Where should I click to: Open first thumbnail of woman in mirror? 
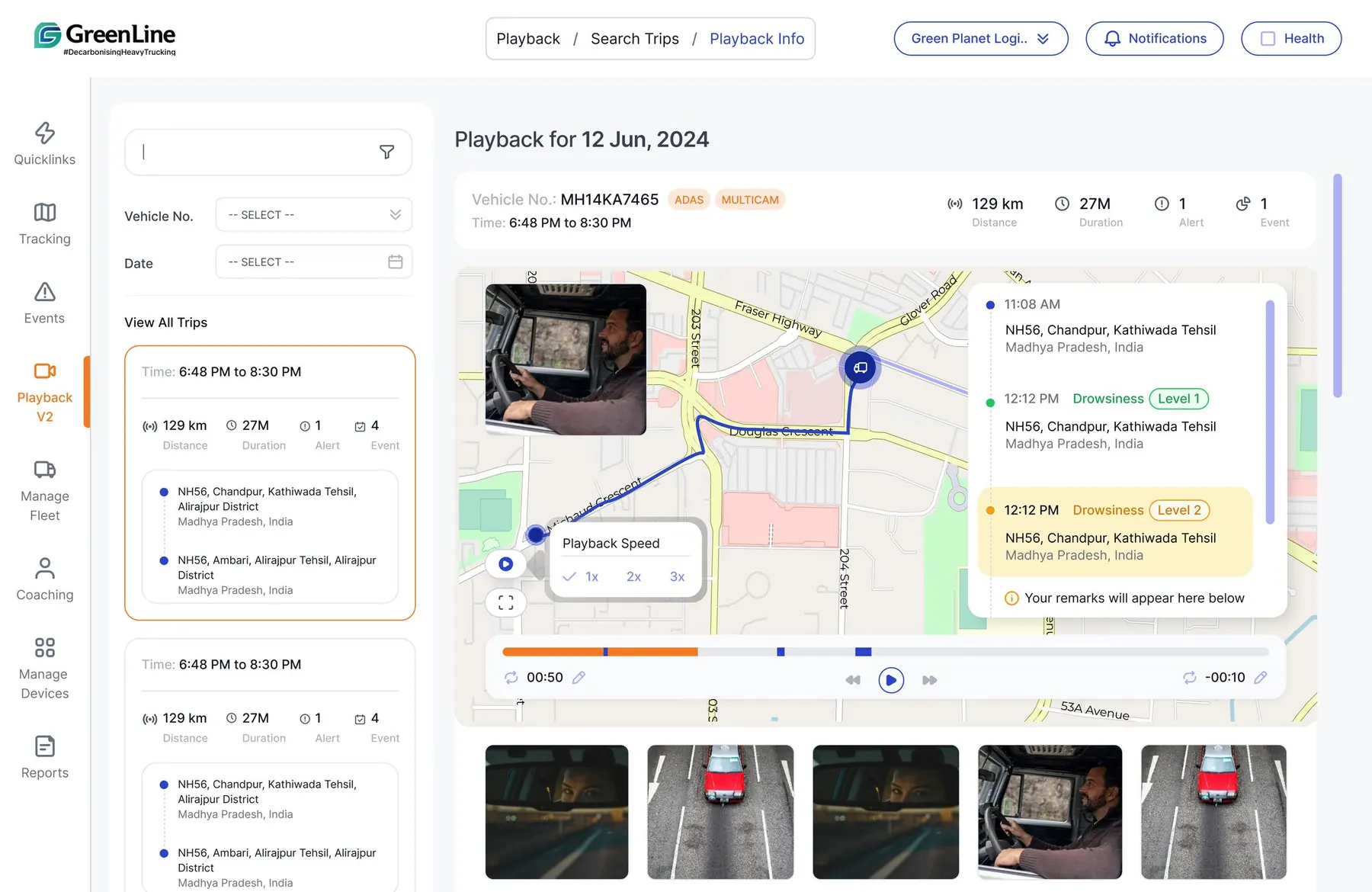tap(556, 812)
